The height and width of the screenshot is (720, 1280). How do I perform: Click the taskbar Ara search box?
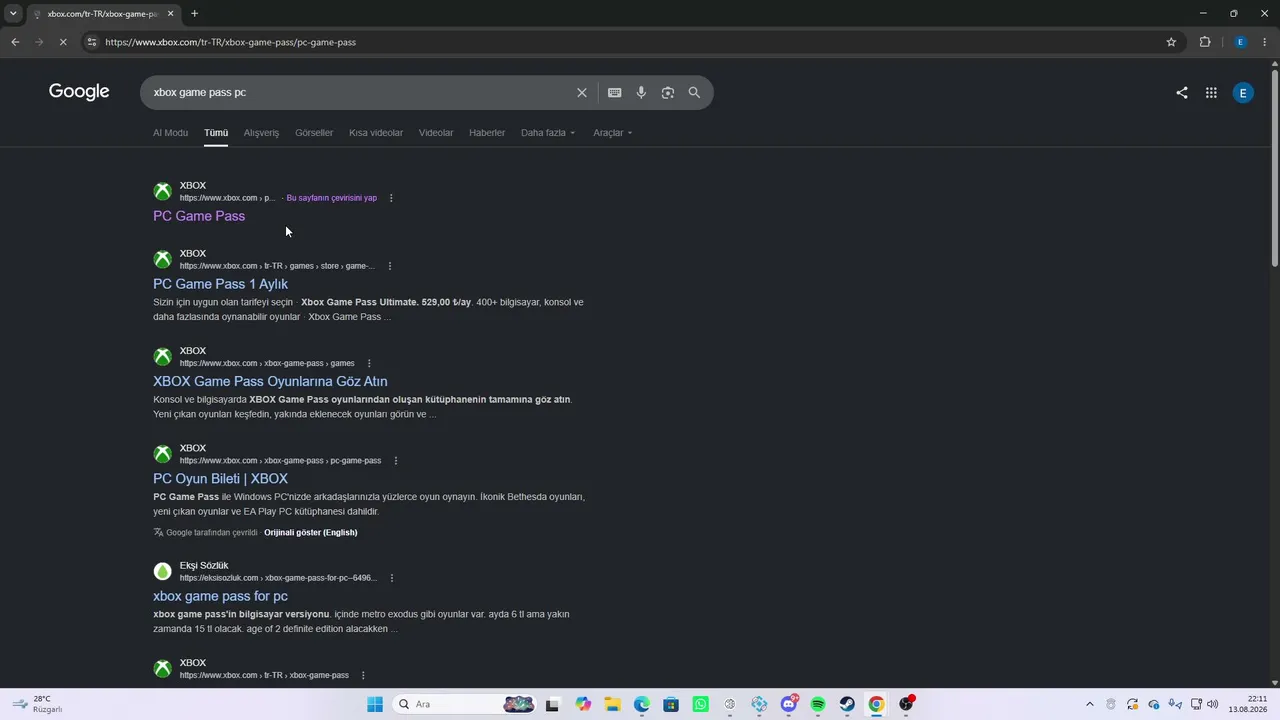(464, 704)
